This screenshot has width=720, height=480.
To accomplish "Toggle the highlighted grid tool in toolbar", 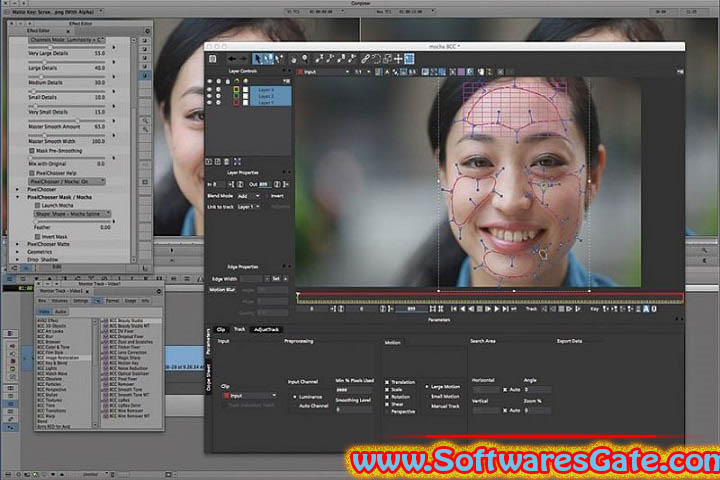I will (409, 59).
